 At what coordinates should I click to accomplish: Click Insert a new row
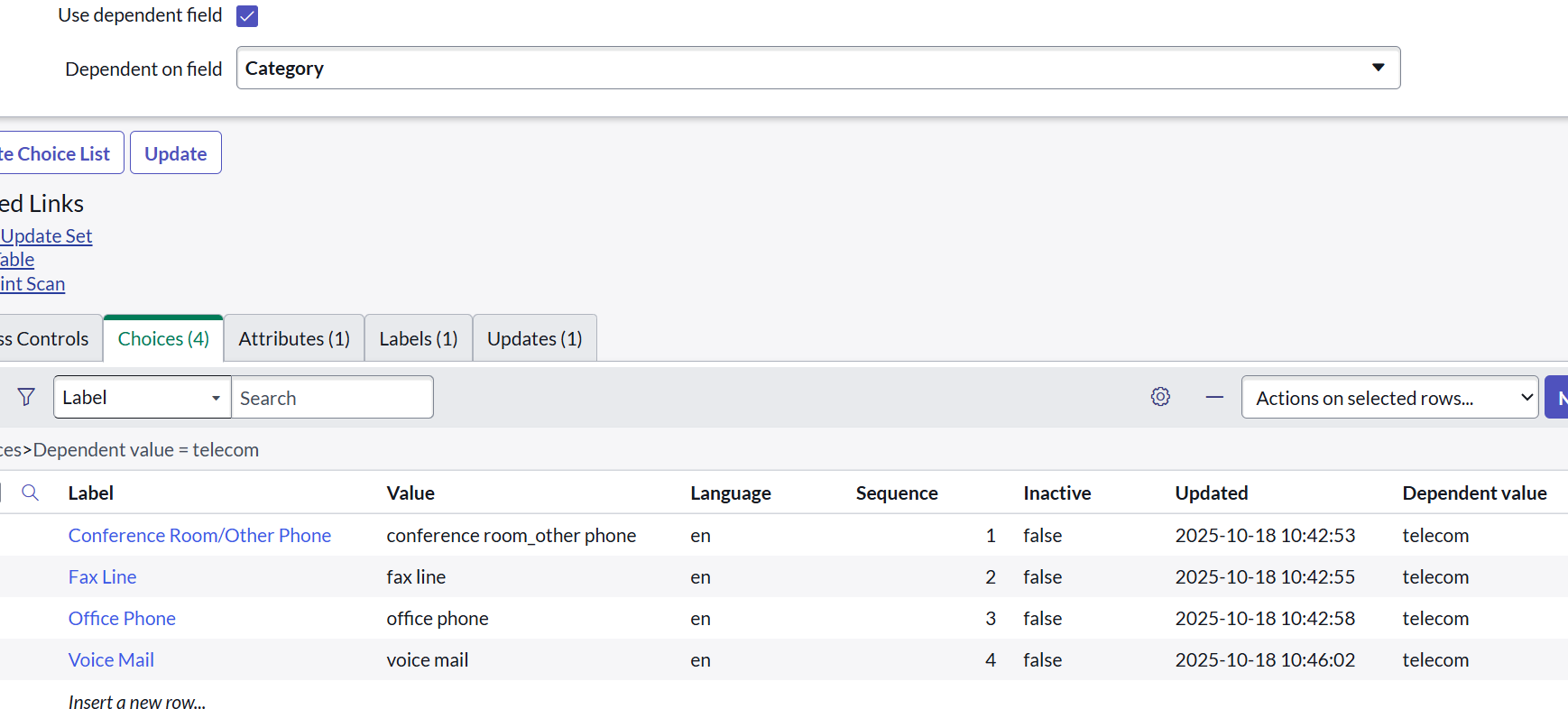pos(137,702)
